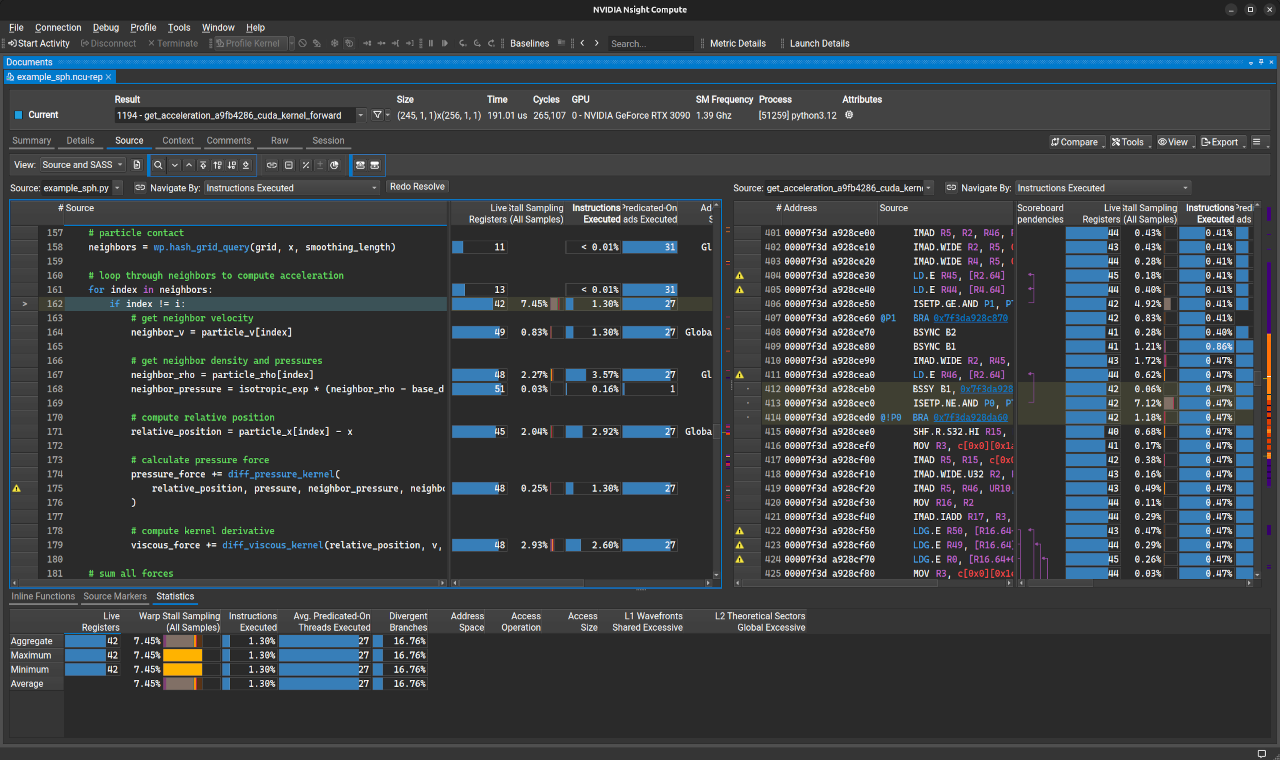Click the pie chart icon in source toolbar

334,165
